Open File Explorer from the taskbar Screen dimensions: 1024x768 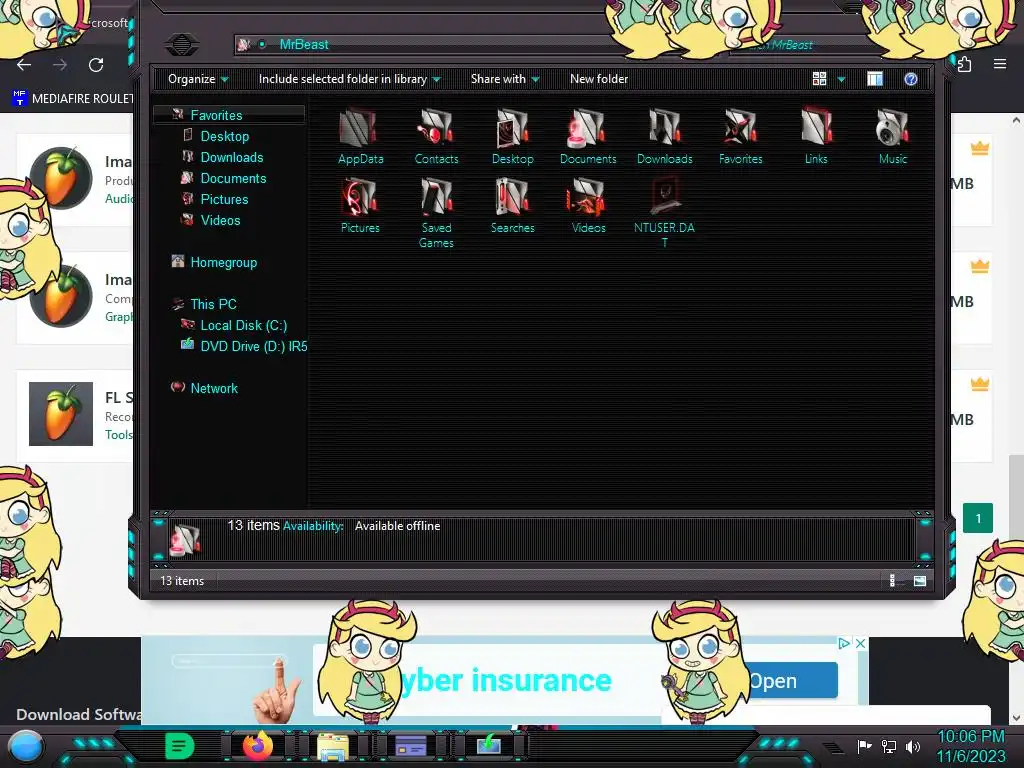pyautogui.click(x=333, y=746)
